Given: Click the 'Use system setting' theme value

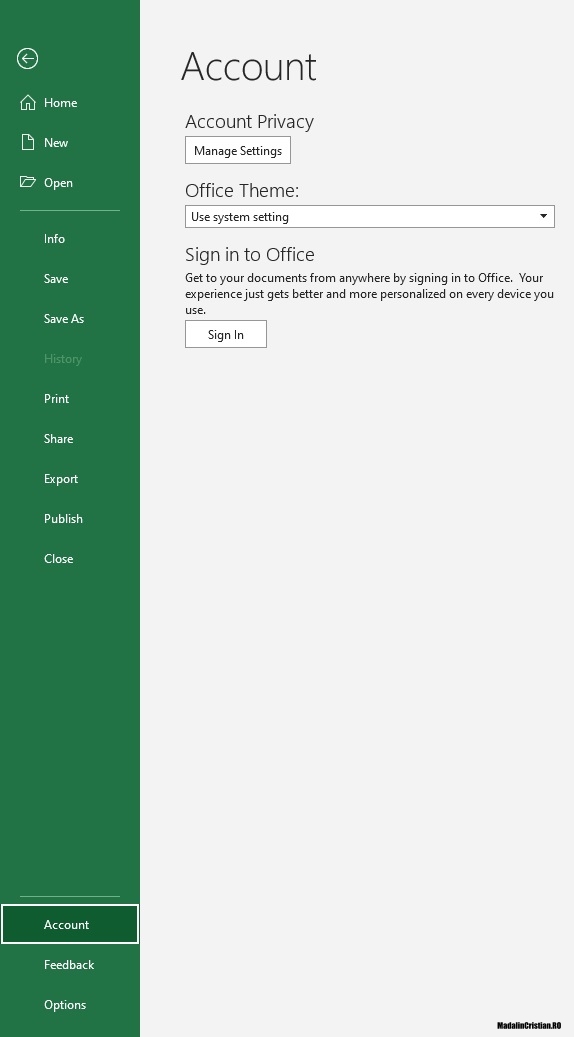Looking at the screenshot, I should (x=240, y=217).
